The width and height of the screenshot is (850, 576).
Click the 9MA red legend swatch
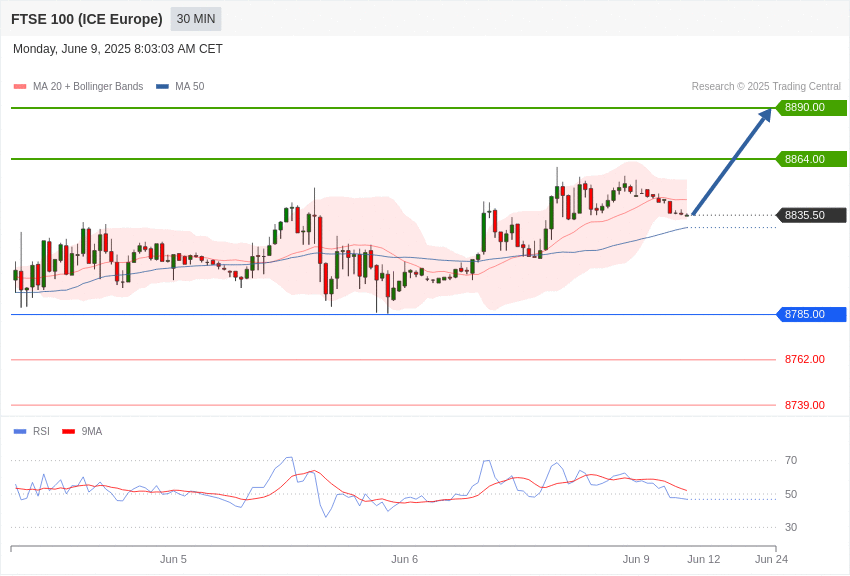point(68,431)
